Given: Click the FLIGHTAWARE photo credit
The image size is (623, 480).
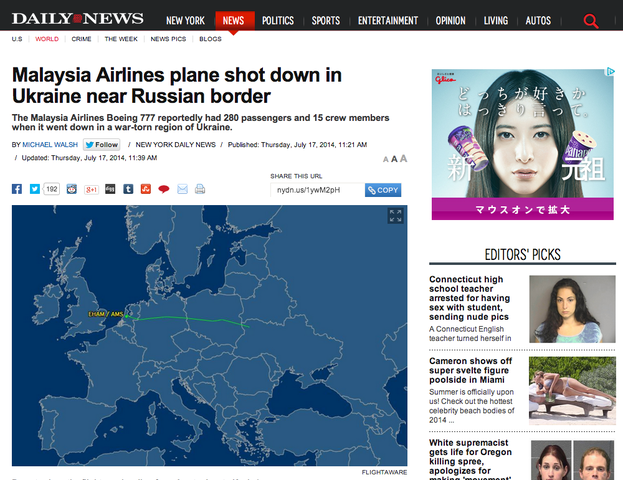Looking at the screenshot, I should [x=384, y=472].
